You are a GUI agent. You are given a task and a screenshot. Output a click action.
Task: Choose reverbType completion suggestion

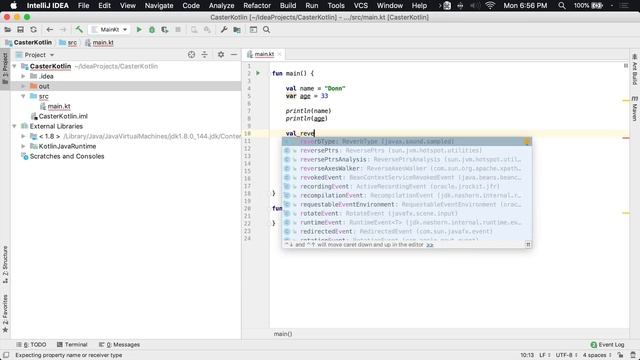407,141
